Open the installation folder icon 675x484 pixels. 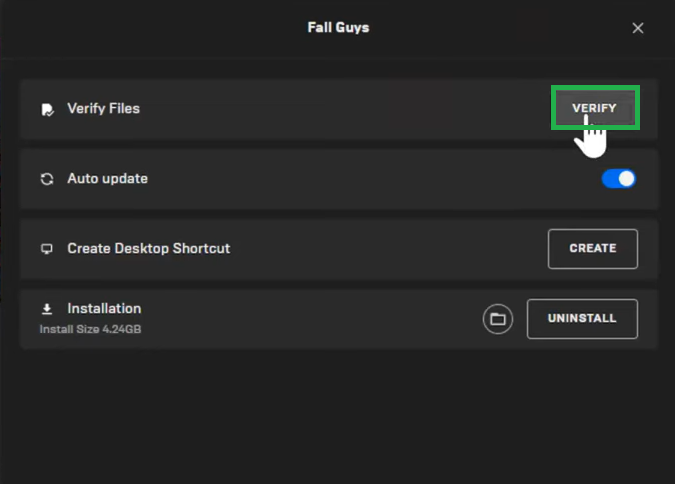click(498, 319)
